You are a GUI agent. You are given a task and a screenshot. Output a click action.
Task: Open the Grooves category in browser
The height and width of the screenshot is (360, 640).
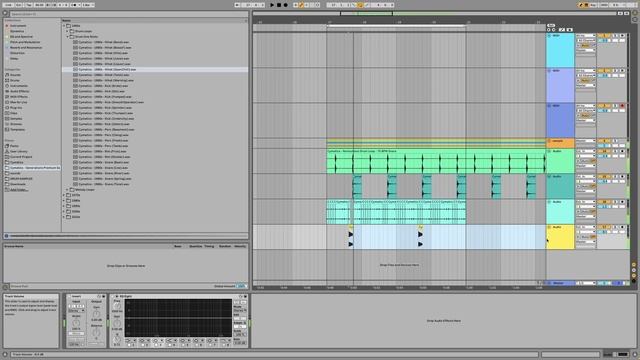pos(16,124)
